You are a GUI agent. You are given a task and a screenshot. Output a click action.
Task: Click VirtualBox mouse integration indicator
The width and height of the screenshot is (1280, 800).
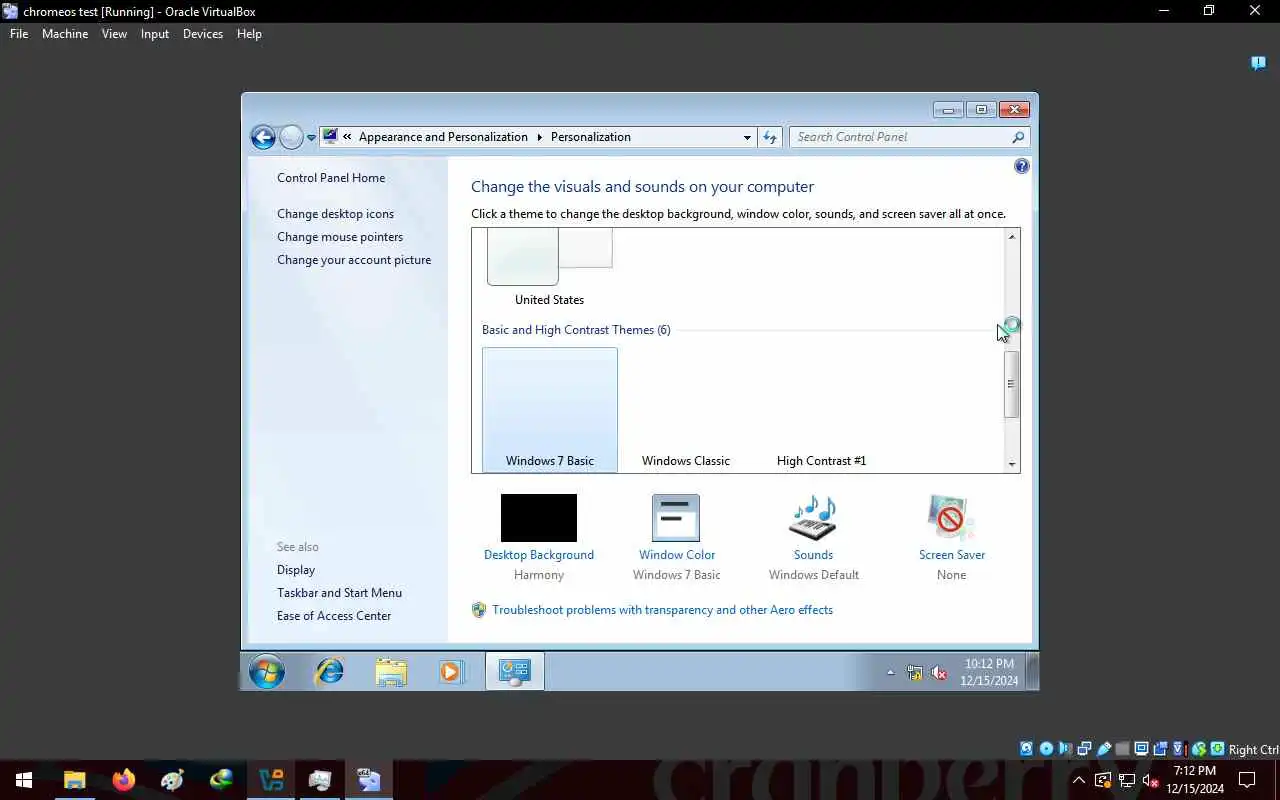(x=1199, y=749)
